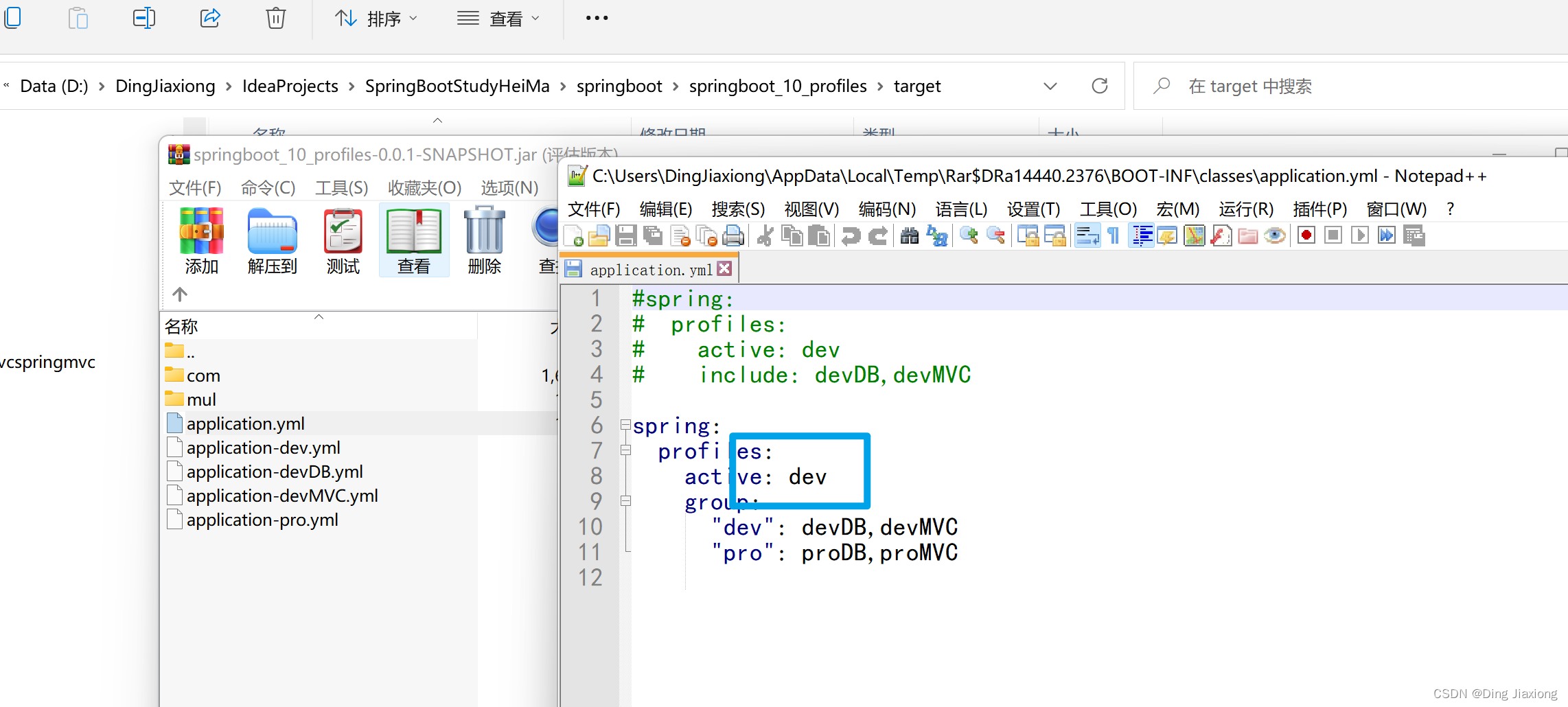1568x707 pixels.
Task: Undo the last edit in Notepad++
Action: pos(851,236)
